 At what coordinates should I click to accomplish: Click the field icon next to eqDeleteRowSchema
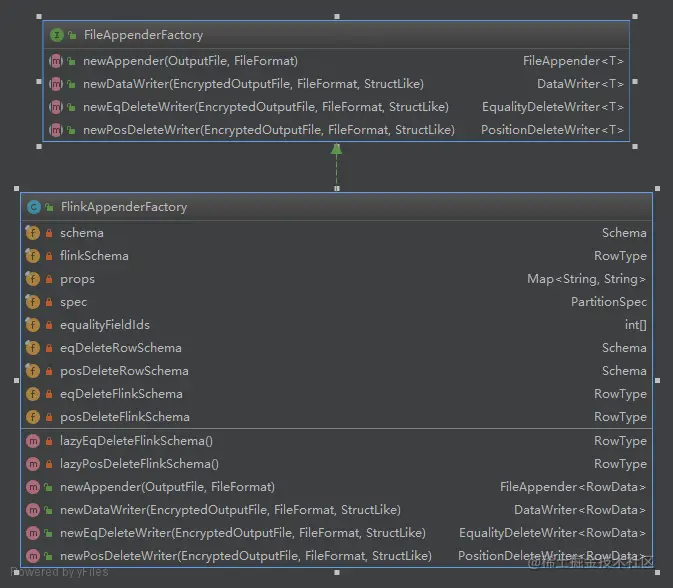tap(33, 348)
